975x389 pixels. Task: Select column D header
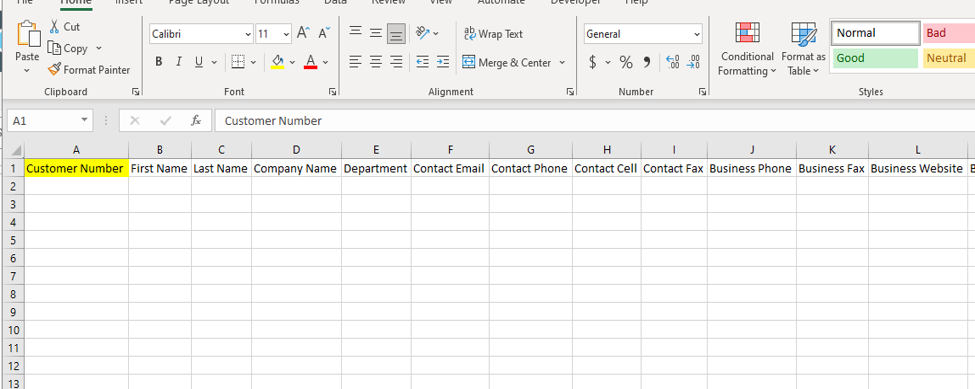click(297, 150)
